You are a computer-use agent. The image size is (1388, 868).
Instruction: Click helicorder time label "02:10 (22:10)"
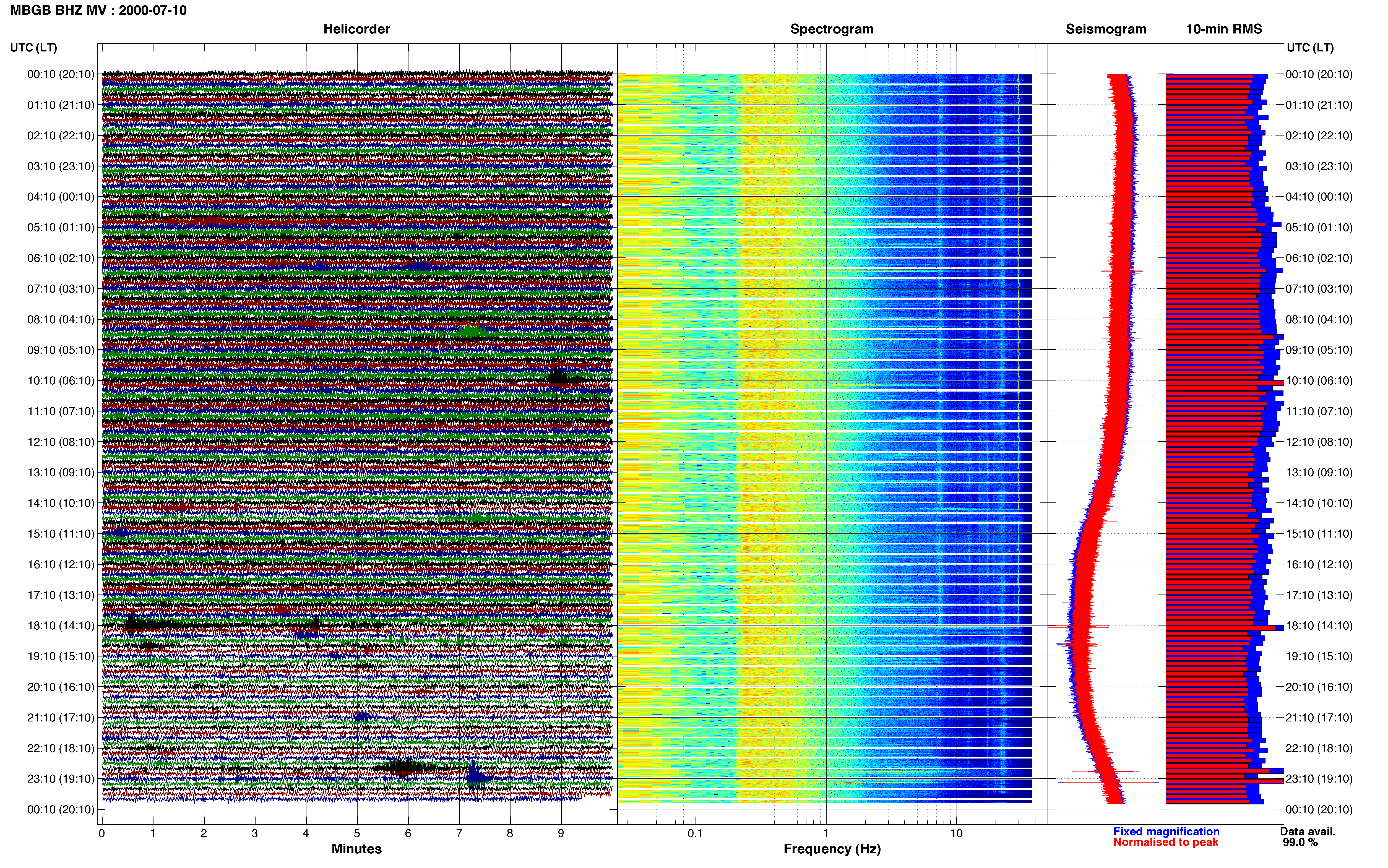pyautogui.click(x=61, y=135)
